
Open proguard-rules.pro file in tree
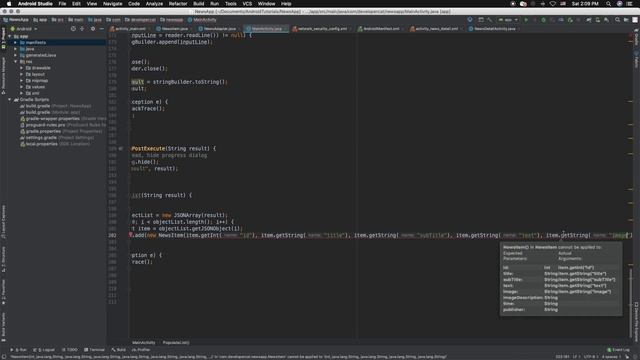(62, 125)
